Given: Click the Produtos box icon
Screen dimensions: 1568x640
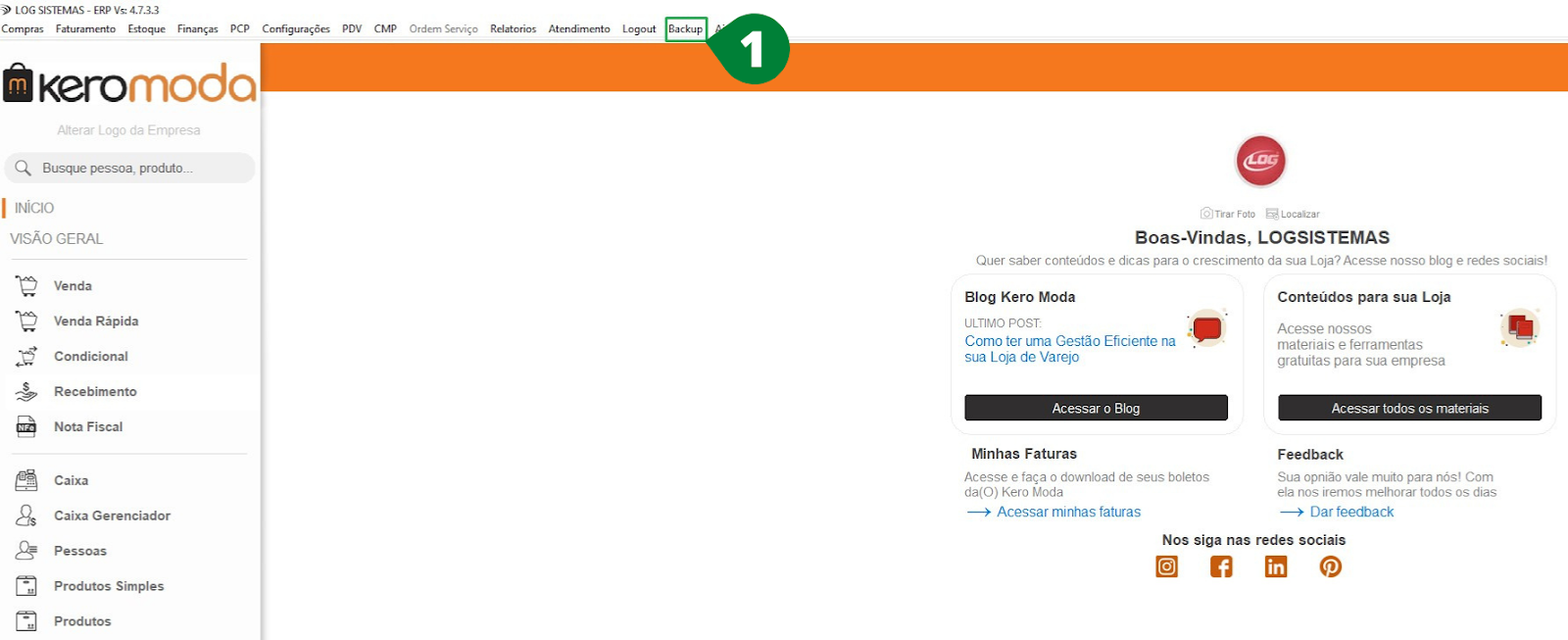Looking at the screenshot, I should [26, 621].
